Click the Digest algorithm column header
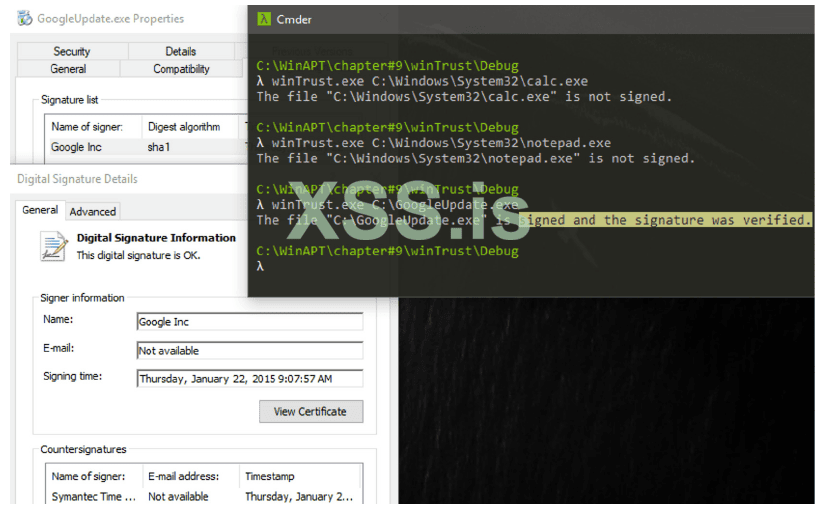The width and height of the screenshot is (816, 511). [184, 126]
